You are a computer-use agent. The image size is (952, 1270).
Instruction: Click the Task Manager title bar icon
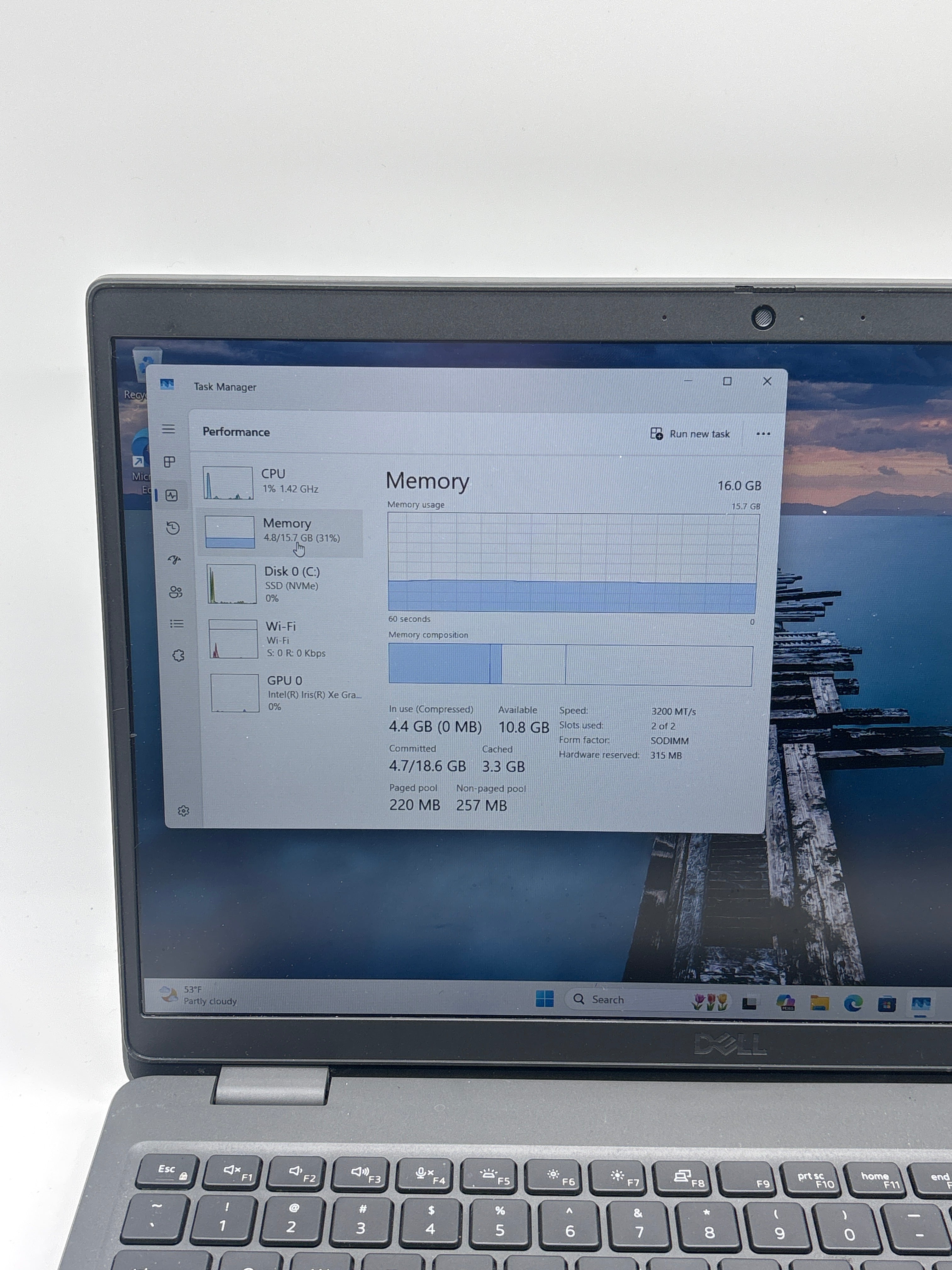tap(167, 384)
